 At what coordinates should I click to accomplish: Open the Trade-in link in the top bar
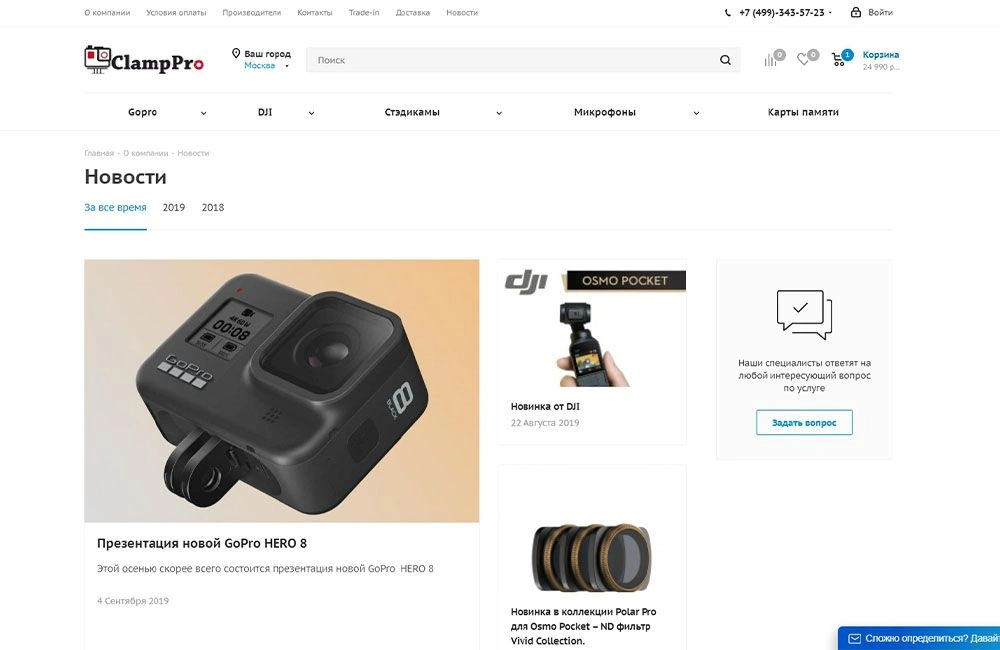click(x=364, y=13)
